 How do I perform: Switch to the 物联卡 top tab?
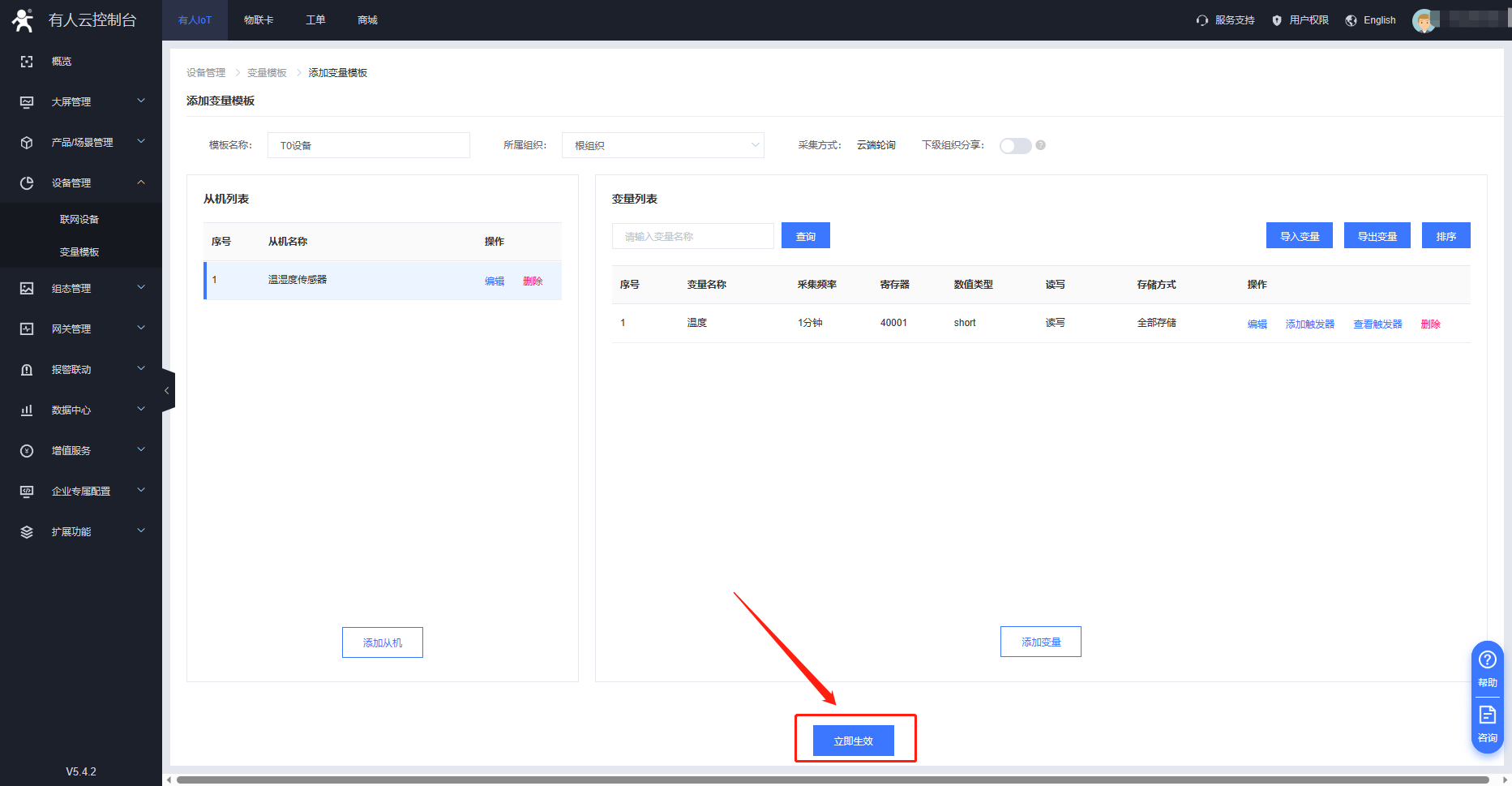coord(259,20)
